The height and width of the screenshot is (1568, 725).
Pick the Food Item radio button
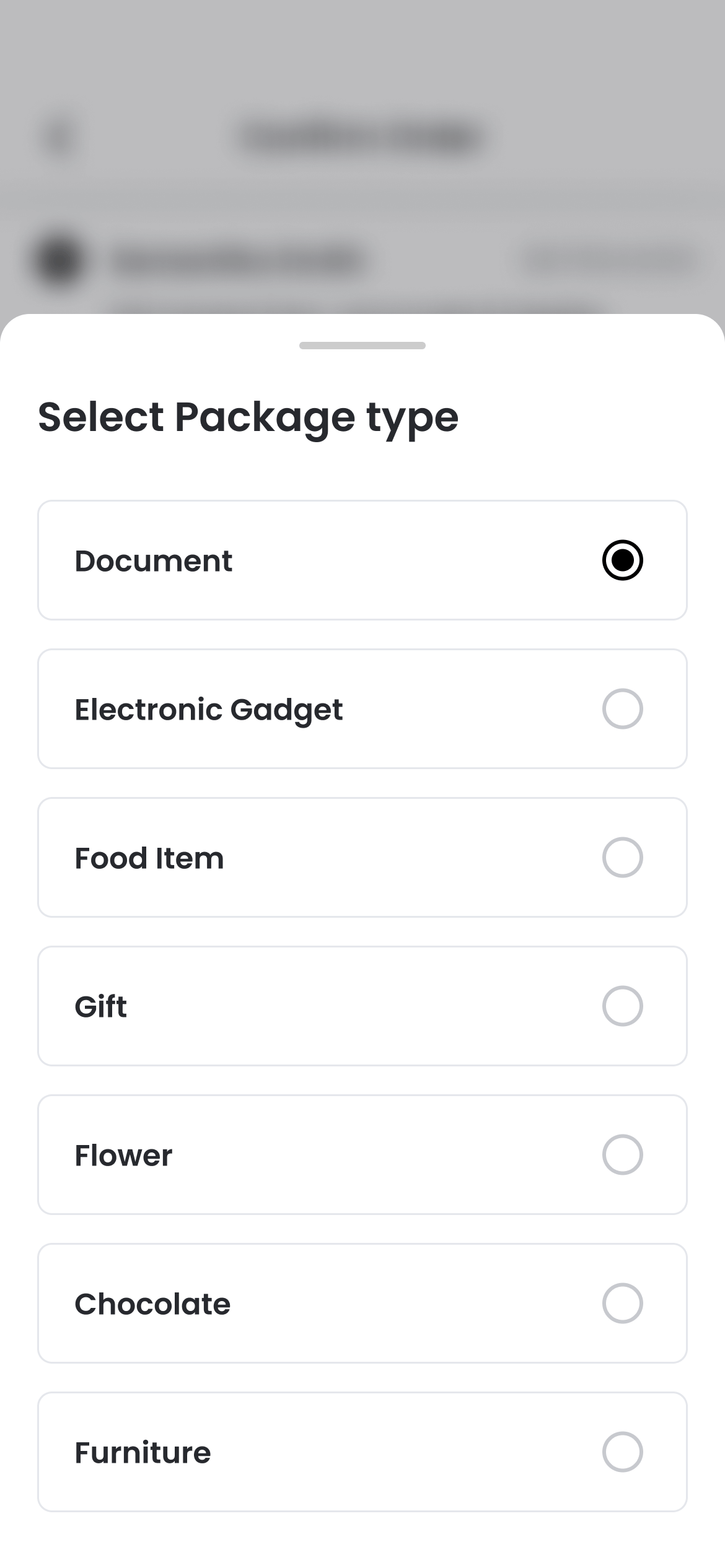click(622, 858)
